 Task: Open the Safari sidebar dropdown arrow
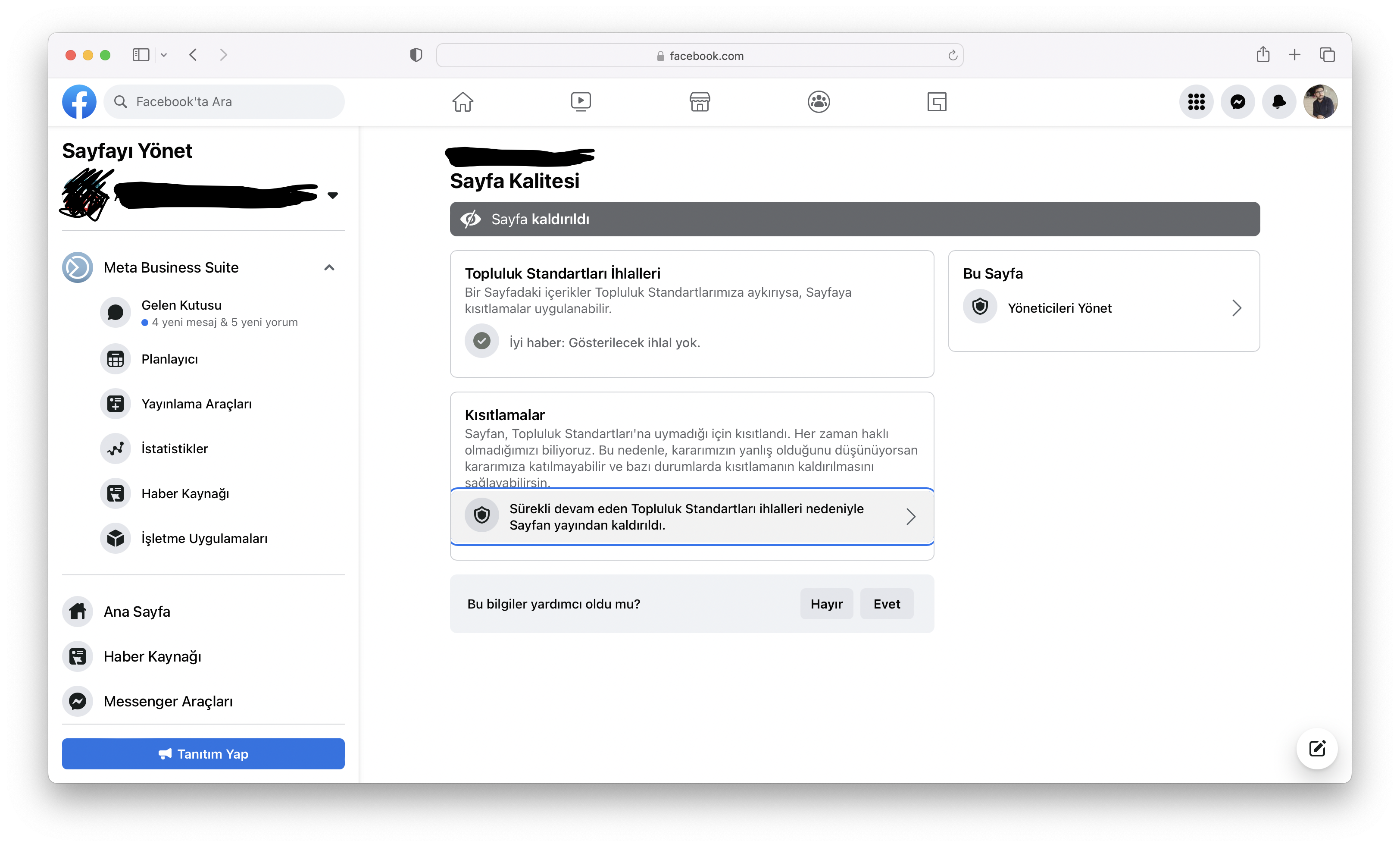tap(164, 55)
